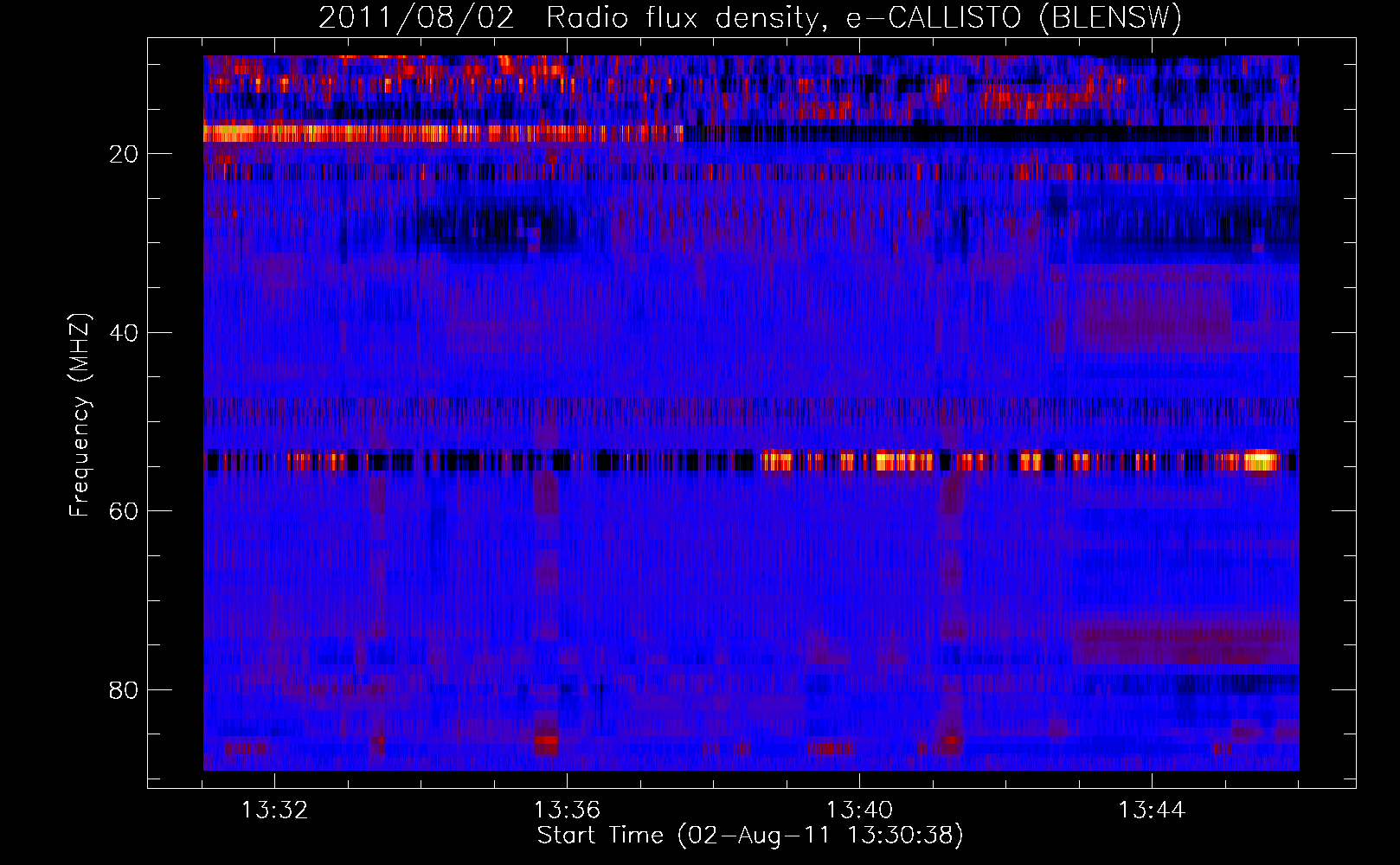This screenshot has height=865, width=1400.
Task: Click the '20' frequency tick label
Action: (124, 154)
